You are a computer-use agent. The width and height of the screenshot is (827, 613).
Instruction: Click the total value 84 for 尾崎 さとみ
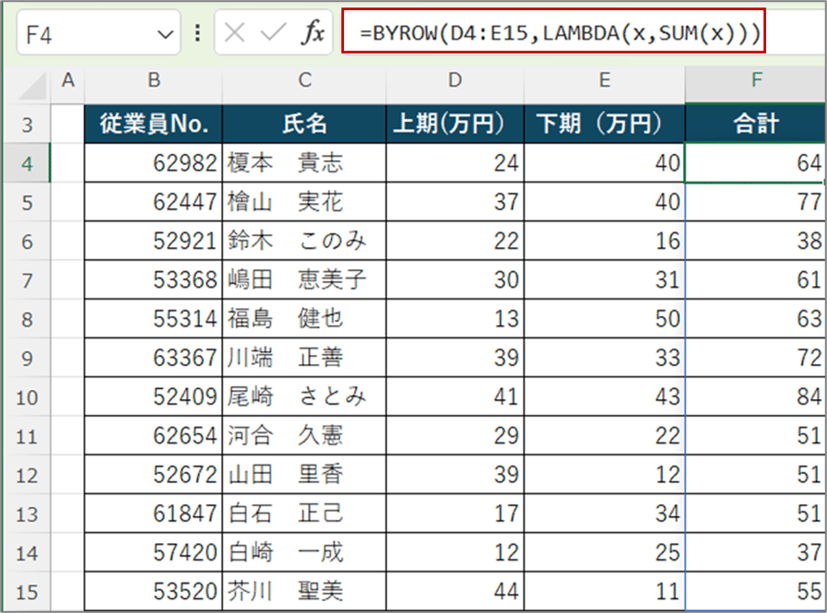click(755, 396)
